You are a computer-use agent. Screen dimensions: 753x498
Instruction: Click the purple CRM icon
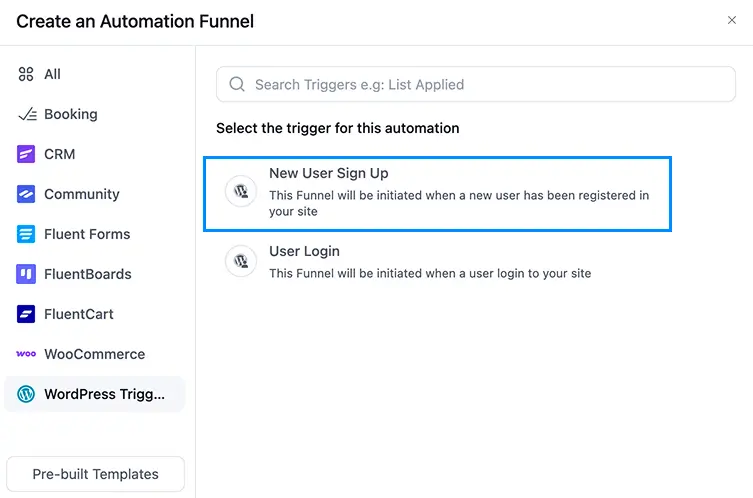[x=26, y=154]
